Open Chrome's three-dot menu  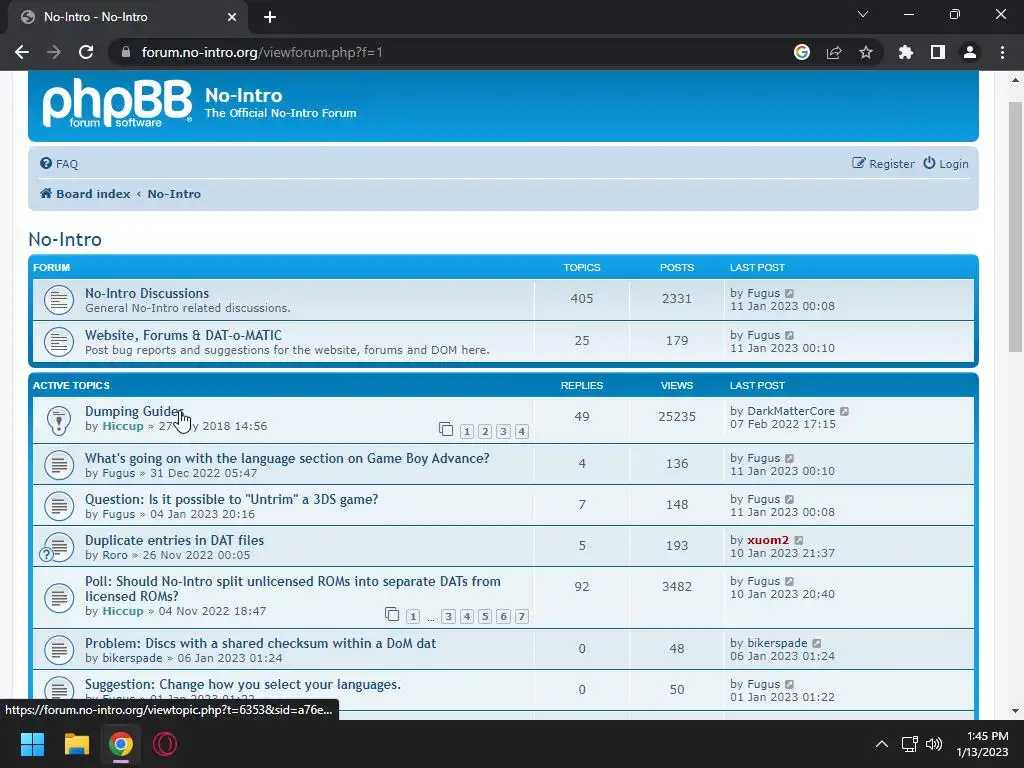click(1002, 52)
